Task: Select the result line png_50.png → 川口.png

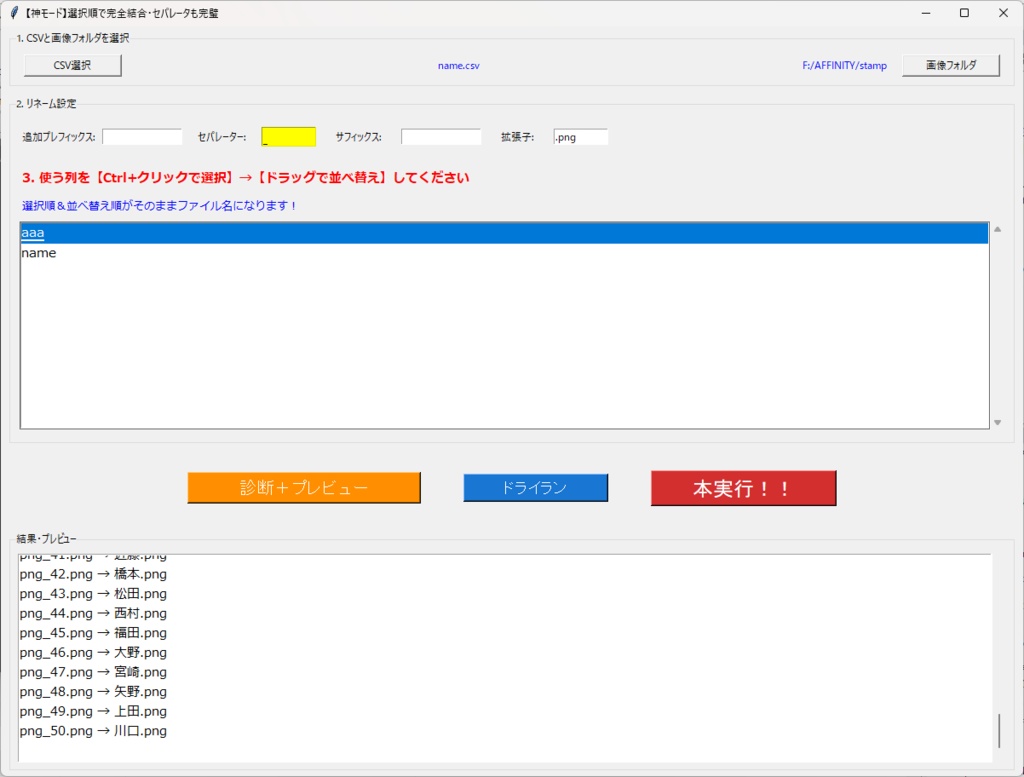Action: tap(94, 731)
